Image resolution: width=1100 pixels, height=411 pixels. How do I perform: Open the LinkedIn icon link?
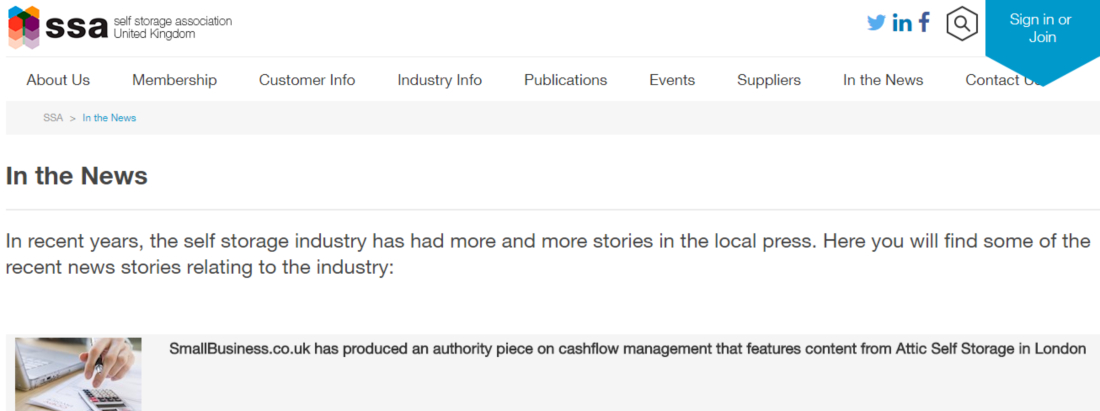902,22
